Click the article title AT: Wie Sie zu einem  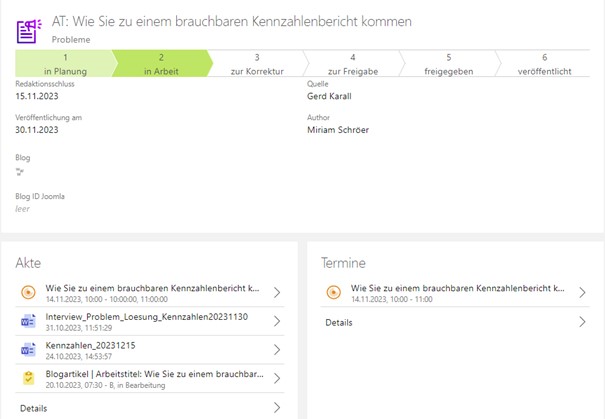(232, 21)
